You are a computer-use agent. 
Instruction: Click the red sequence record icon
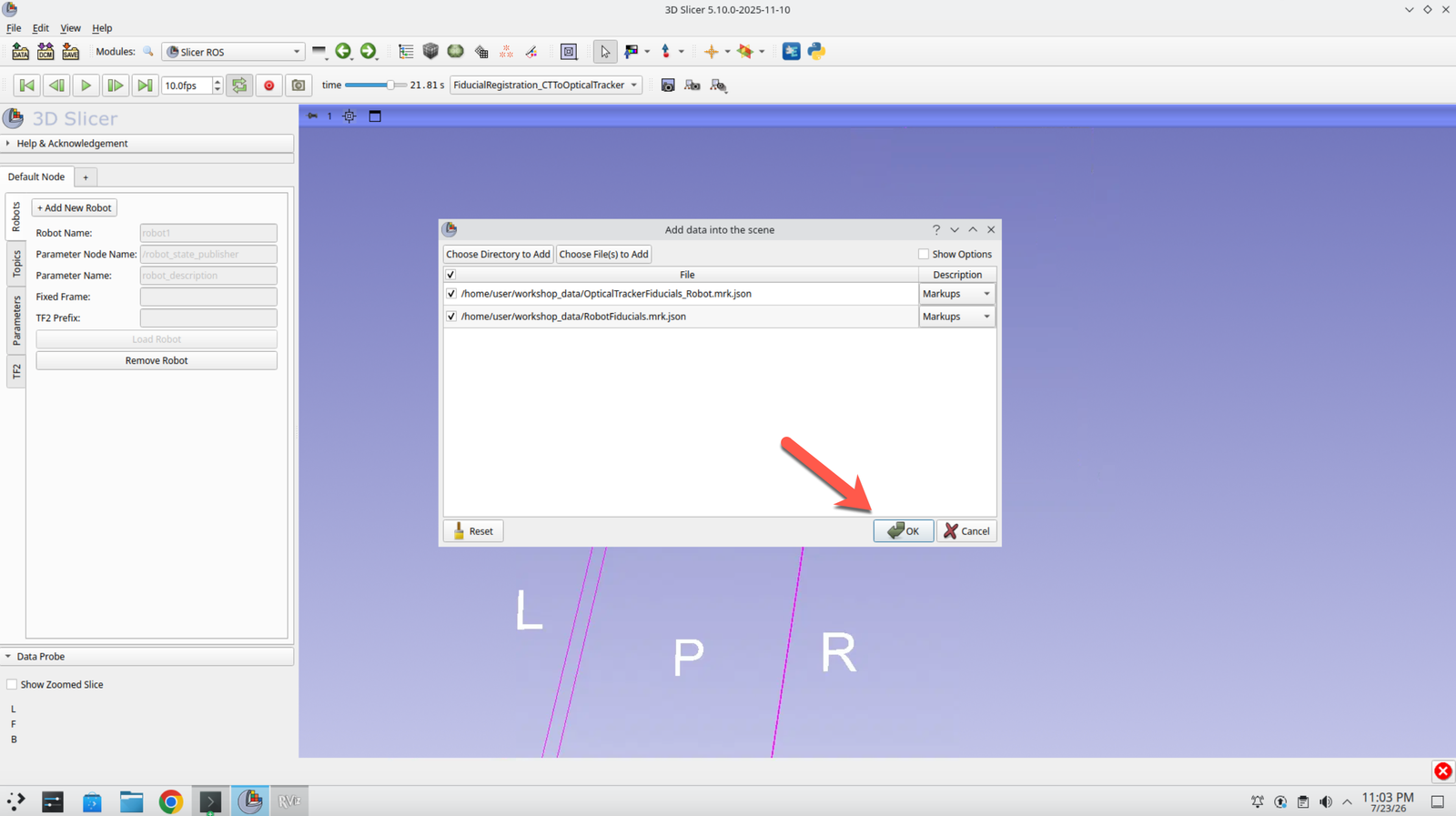(269, 86)
